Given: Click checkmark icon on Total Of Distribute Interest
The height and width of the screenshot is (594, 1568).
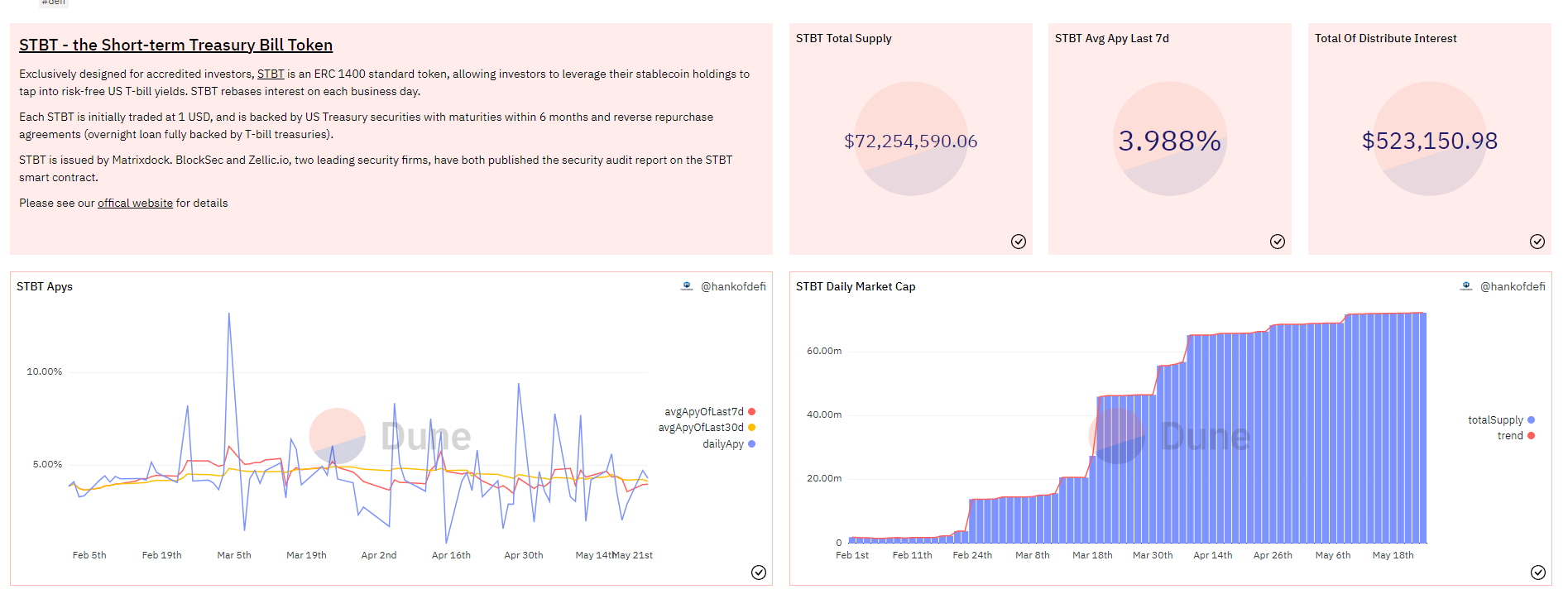Looking at the screenshot, I should pos(1537,242).
